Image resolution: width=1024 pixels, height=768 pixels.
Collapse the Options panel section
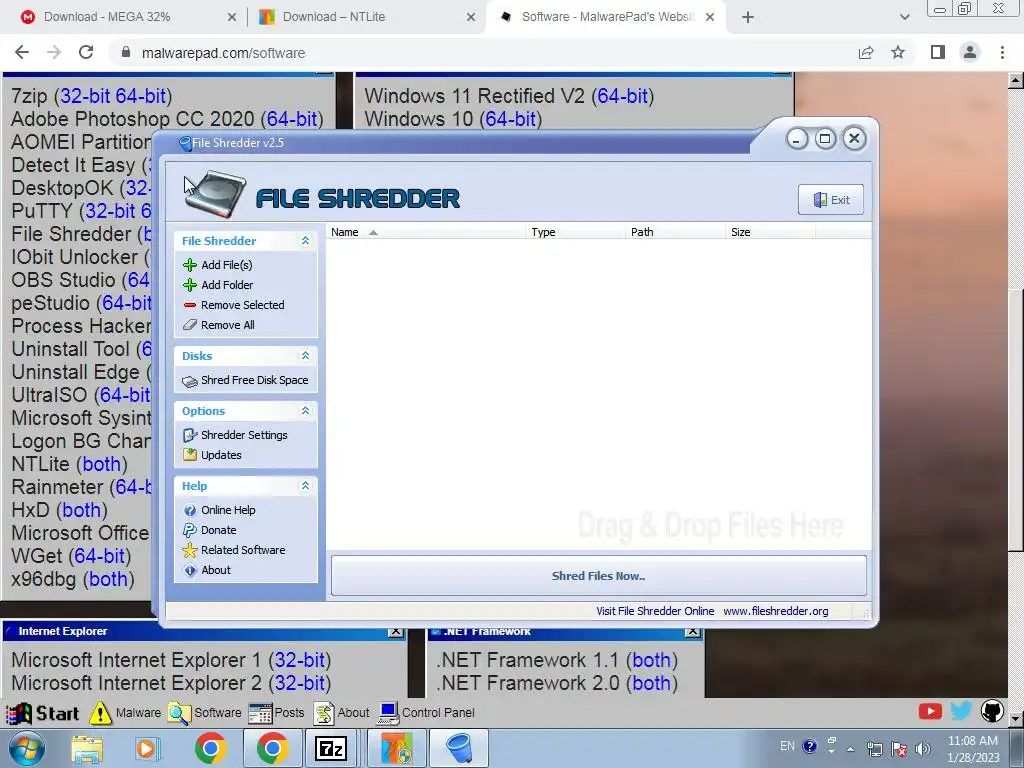tap(305, 411)
